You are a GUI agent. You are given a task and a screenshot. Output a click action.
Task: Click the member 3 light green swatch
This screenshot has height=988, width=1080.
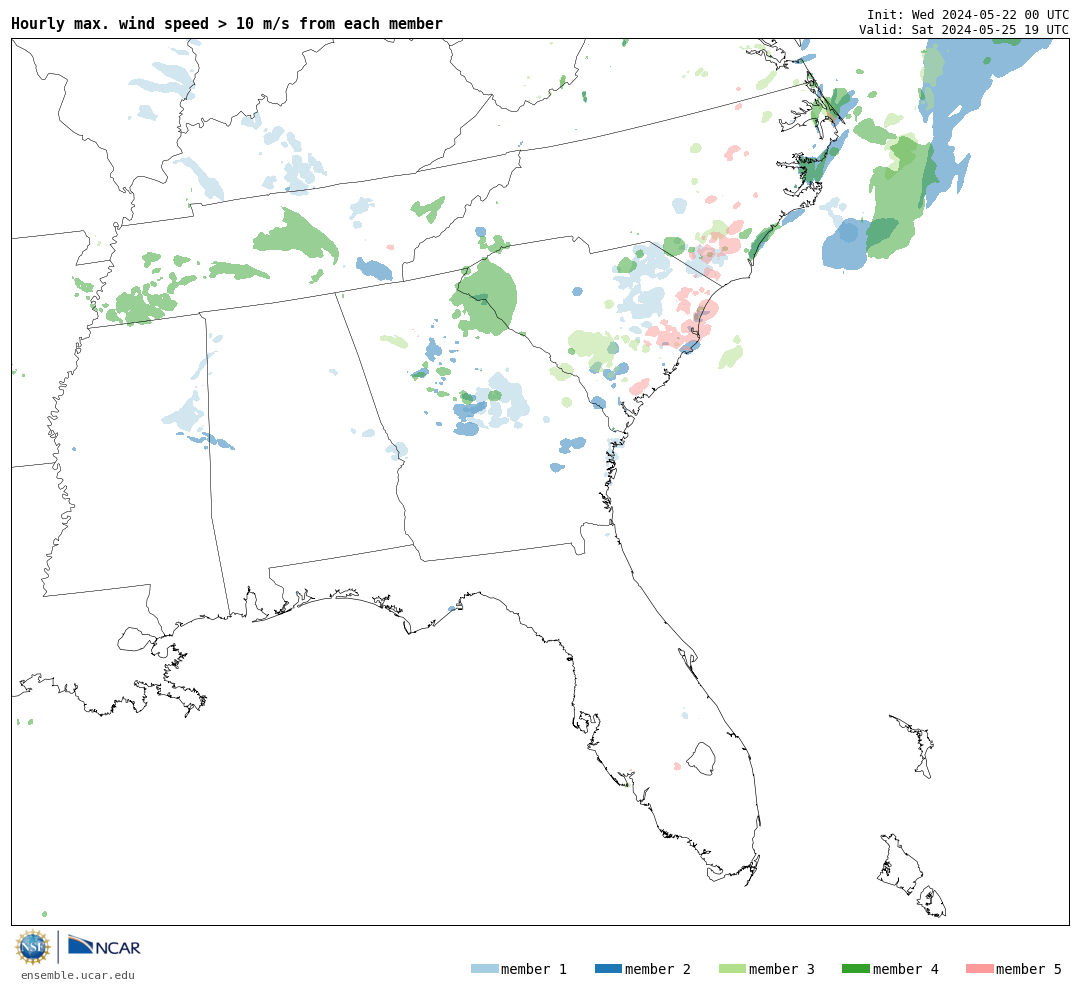[732, 969]
